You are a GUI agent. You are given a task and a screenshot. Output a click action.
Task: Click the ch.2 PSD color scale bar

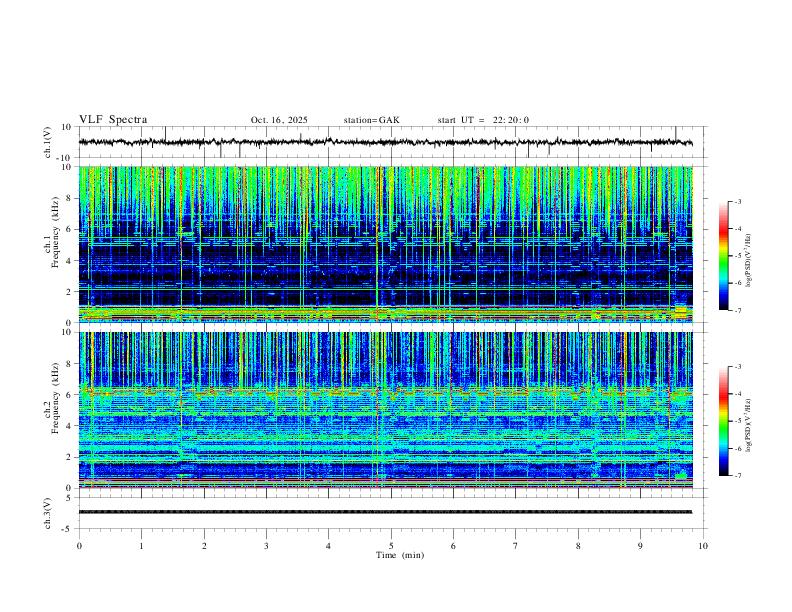[723, 421]
